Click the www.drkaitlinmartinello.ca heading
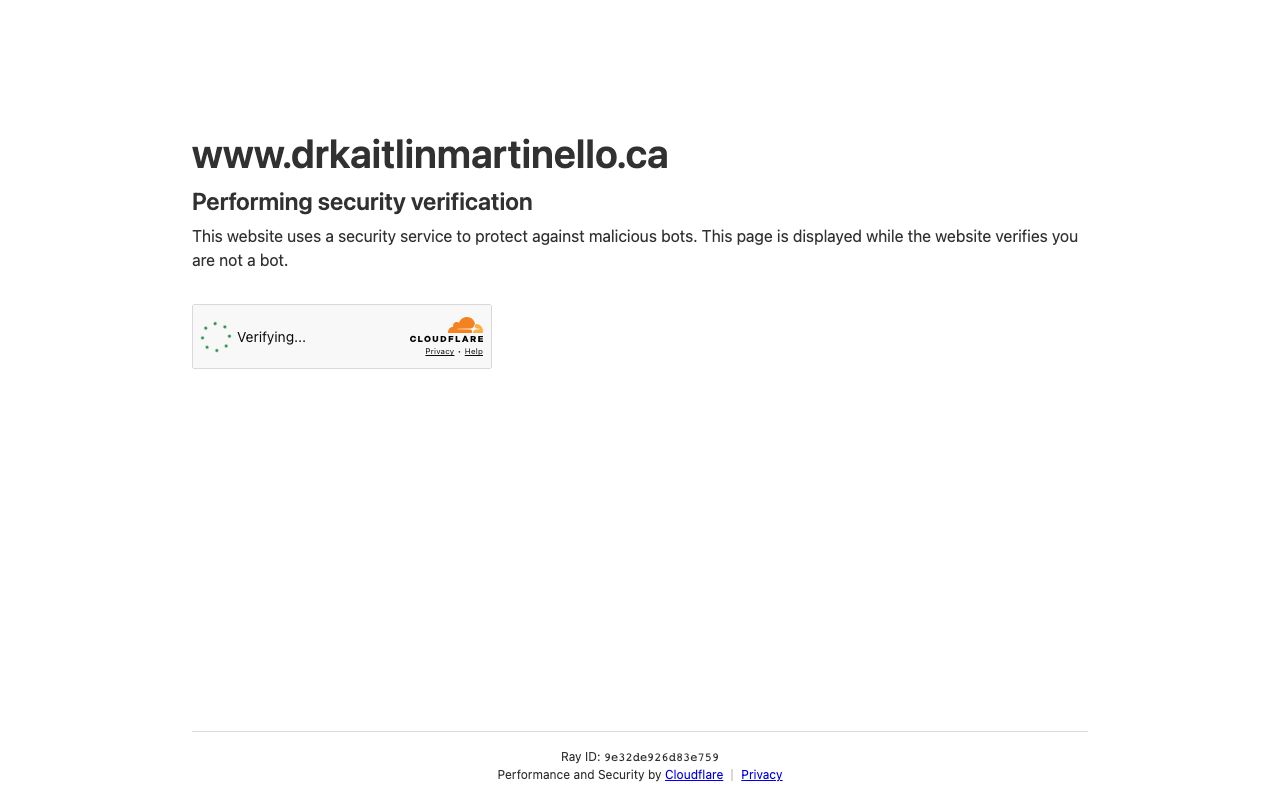 (x=430, y=154)
